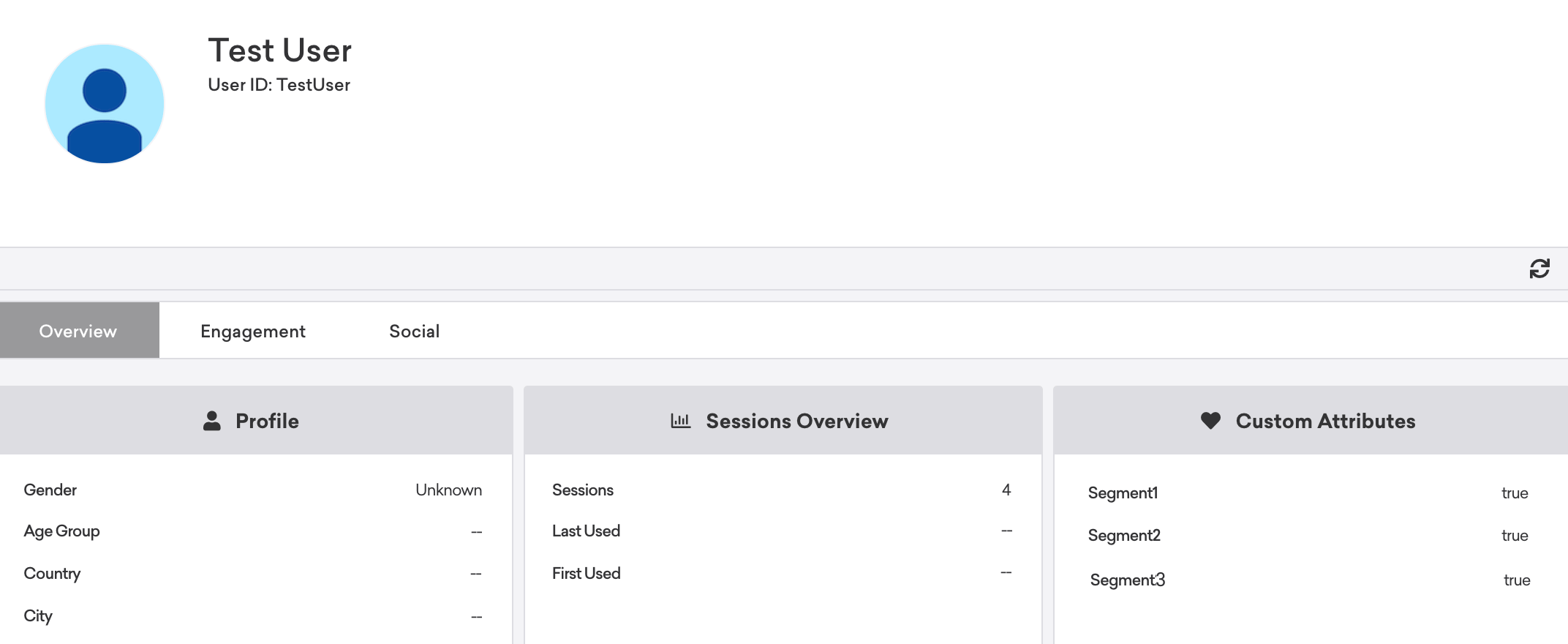
Task: Click the Profile panel header
Action: coord(267,421)
